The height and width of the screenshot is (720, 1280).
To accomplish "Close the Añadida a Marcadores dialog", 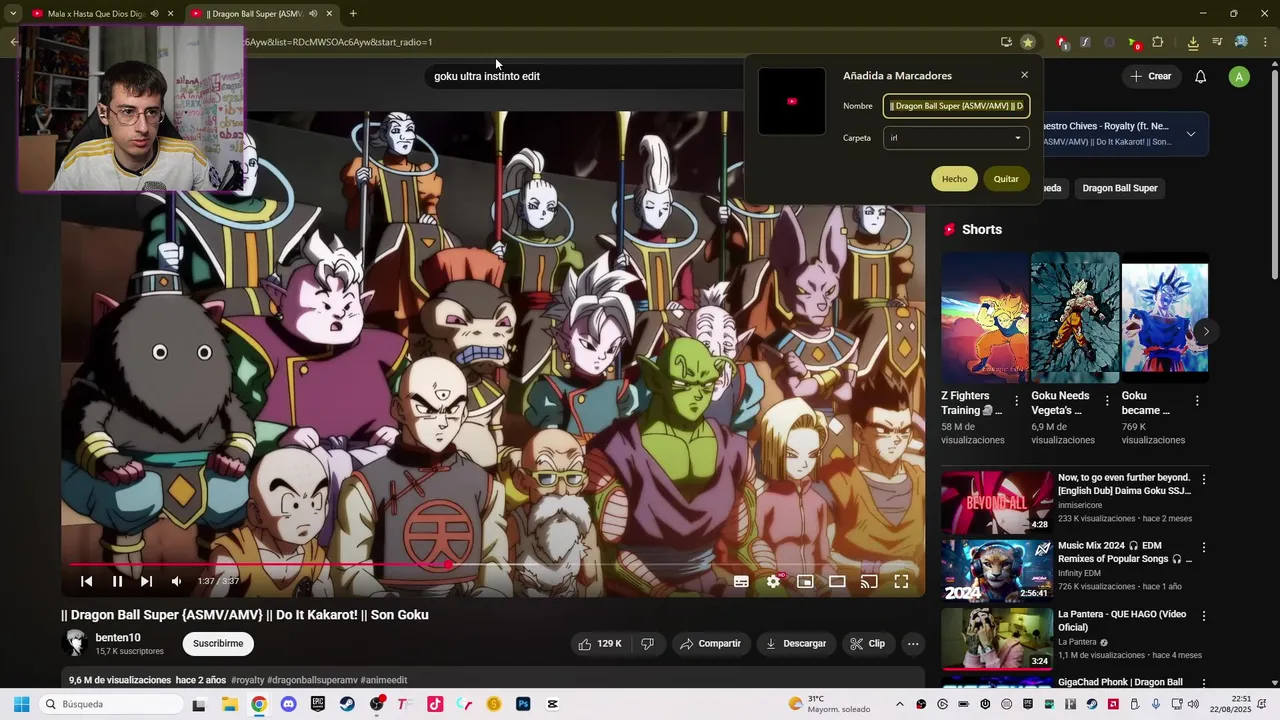I will point(1024,75).
